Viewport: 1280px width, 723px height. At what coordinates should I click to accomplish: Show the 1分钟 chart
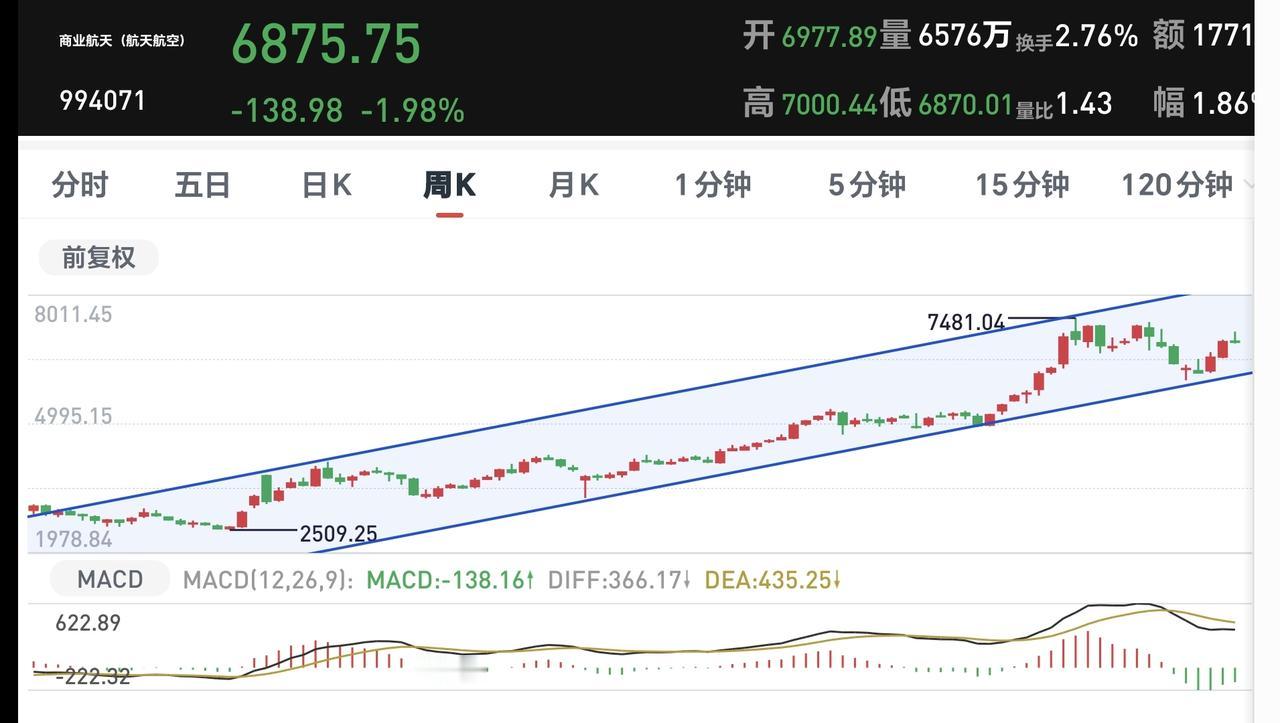[x=712, y=185]
